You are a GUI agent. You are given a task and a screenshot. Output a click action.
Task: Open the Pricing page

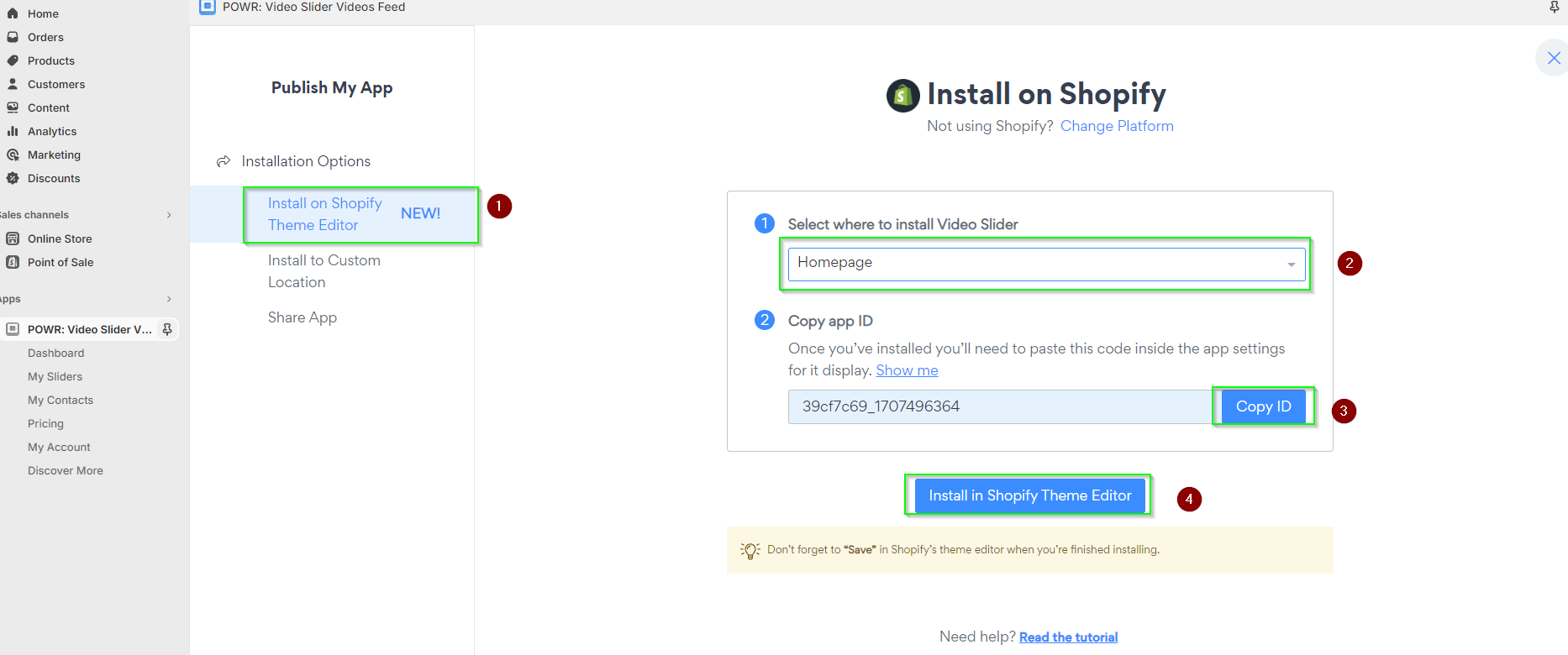(x=45, y=423)
